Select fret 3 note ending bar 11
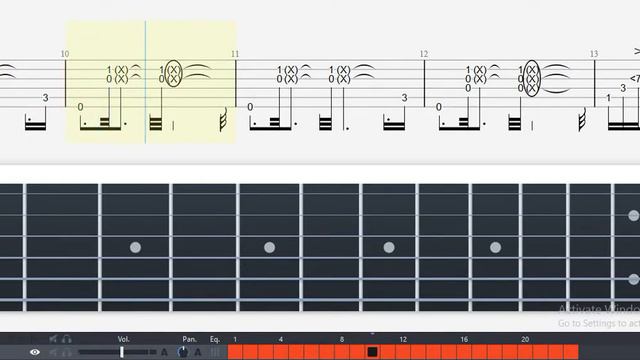The image size is (640, 360). coord(404,98)
